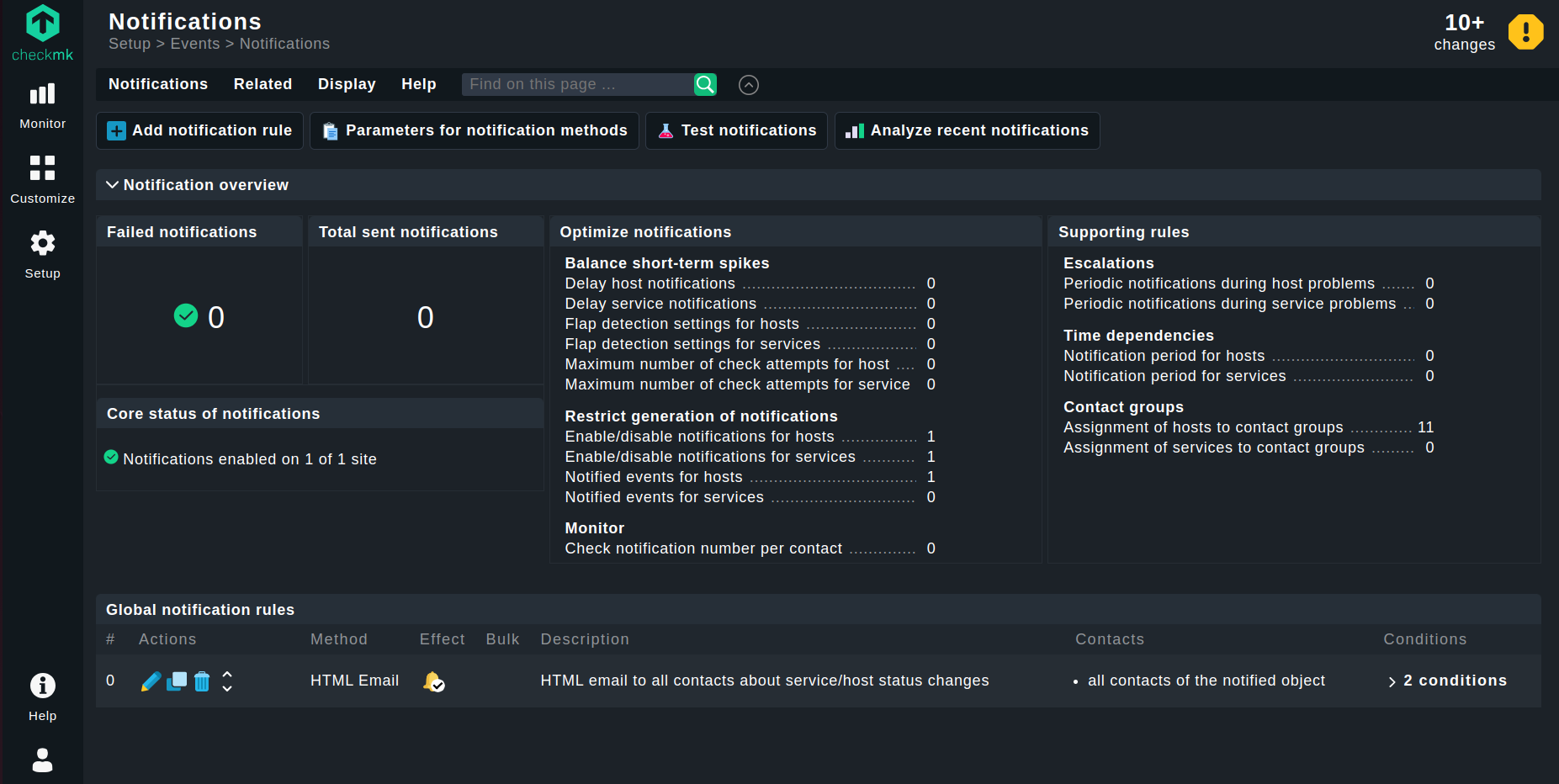
Task: Collapse the Notification overview section
Action: coord(112,185)
